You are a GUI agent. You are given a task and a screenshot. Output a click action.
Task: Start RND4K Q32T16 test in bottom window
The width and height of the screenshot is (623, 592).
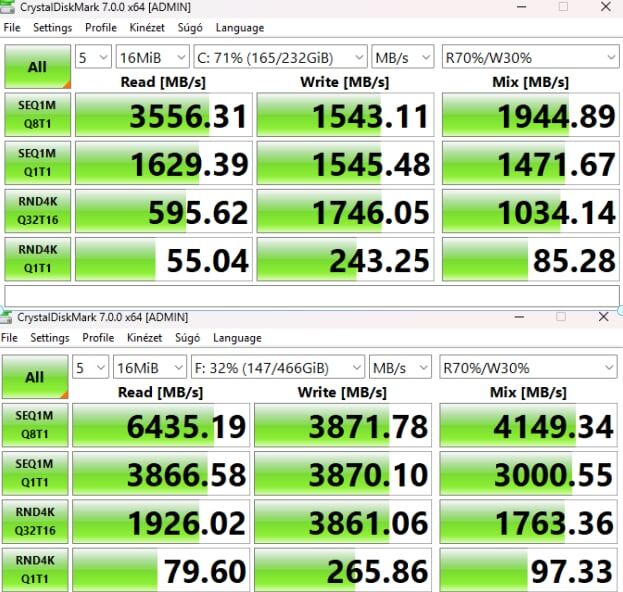pos(35,521)
